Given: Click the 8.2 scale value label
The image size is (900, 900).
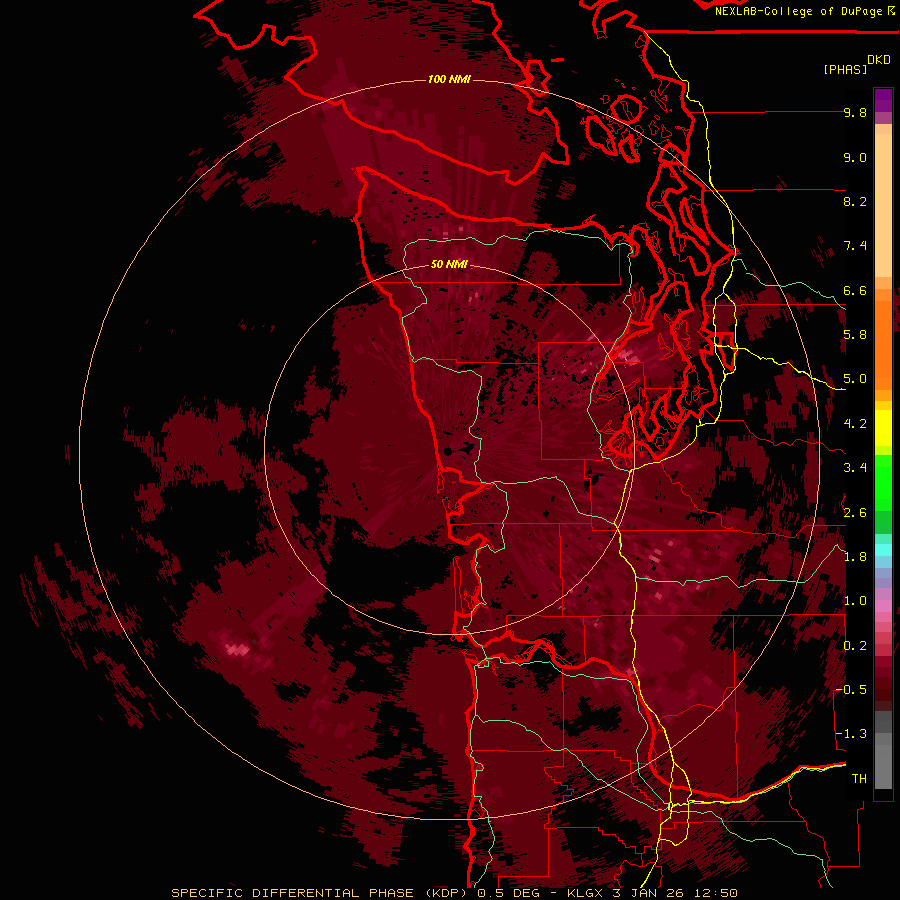Looking at the screenshot, I should pyautogui.click(x=855, y=201).
